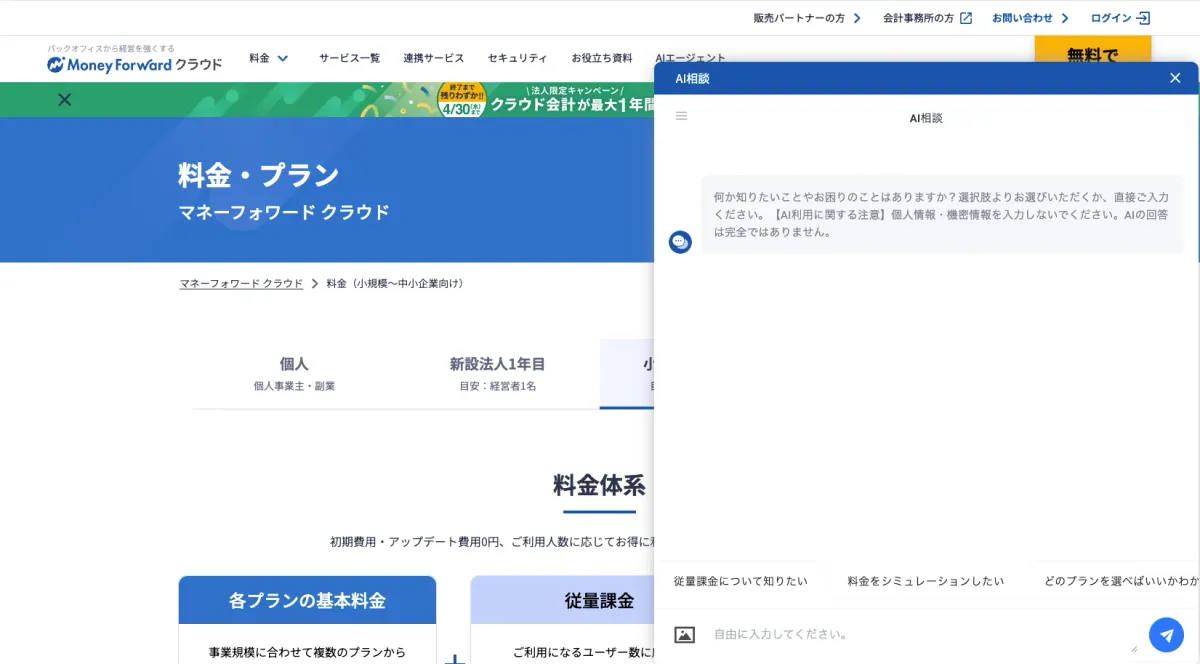Click the login arrow icon next to ログイン
This screenshot has width=1200, height=664.
tap(1144, 18)
